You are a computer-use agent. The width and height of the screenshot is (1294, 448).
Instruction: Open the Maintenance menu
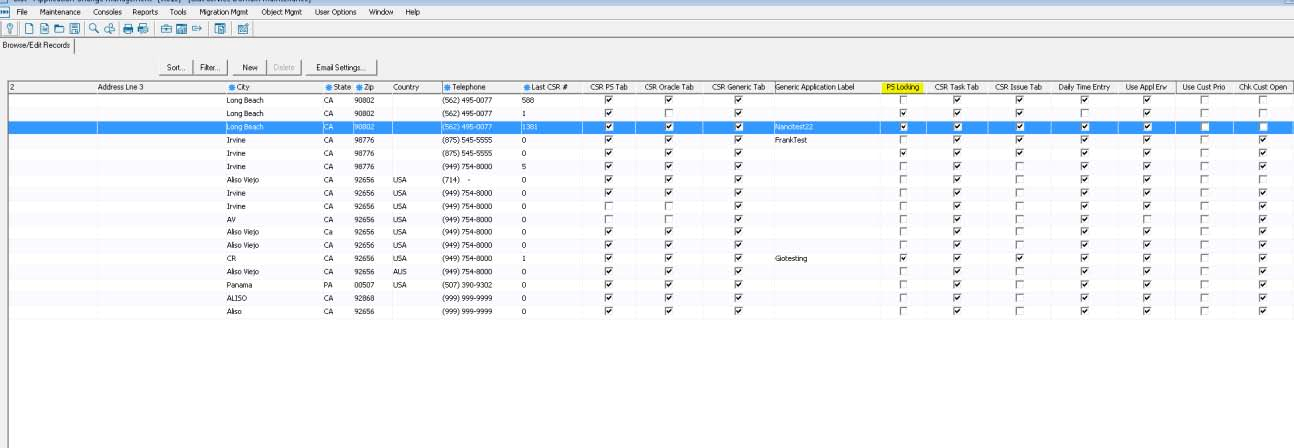click(x=60, y=12)
